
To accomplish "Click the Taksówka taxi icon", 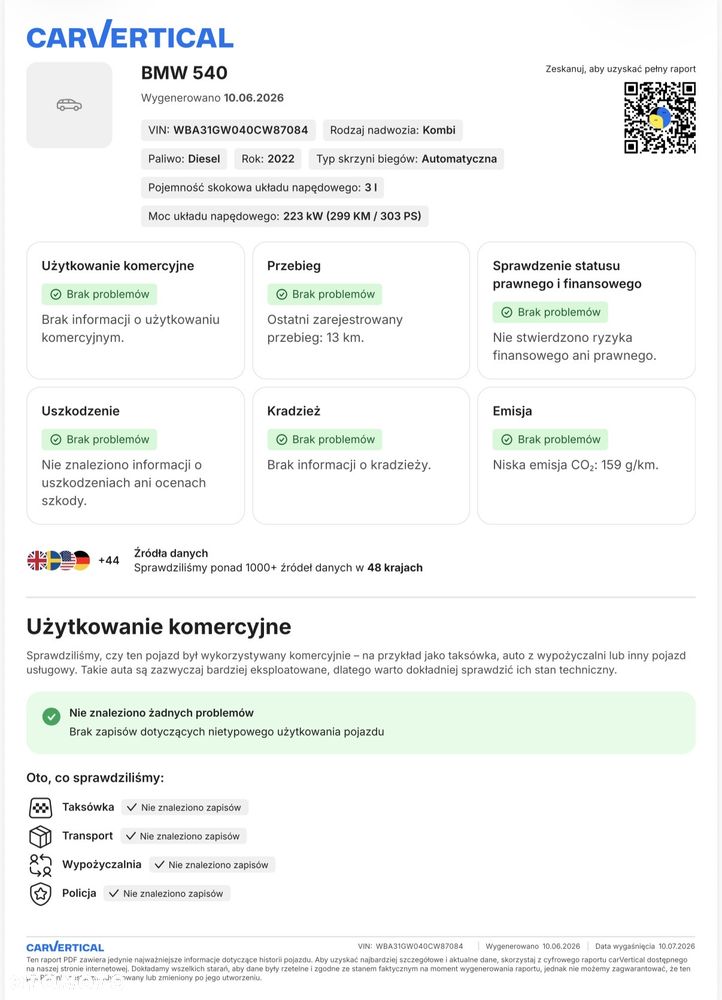I will 41,807.
